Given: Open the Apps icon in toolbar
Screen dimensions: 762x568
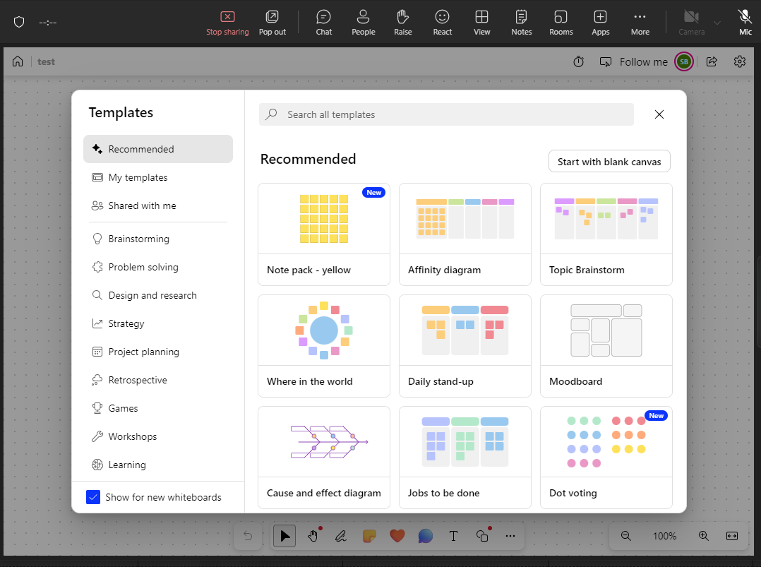Looking at the screenshot, I should tap(600, 21).
